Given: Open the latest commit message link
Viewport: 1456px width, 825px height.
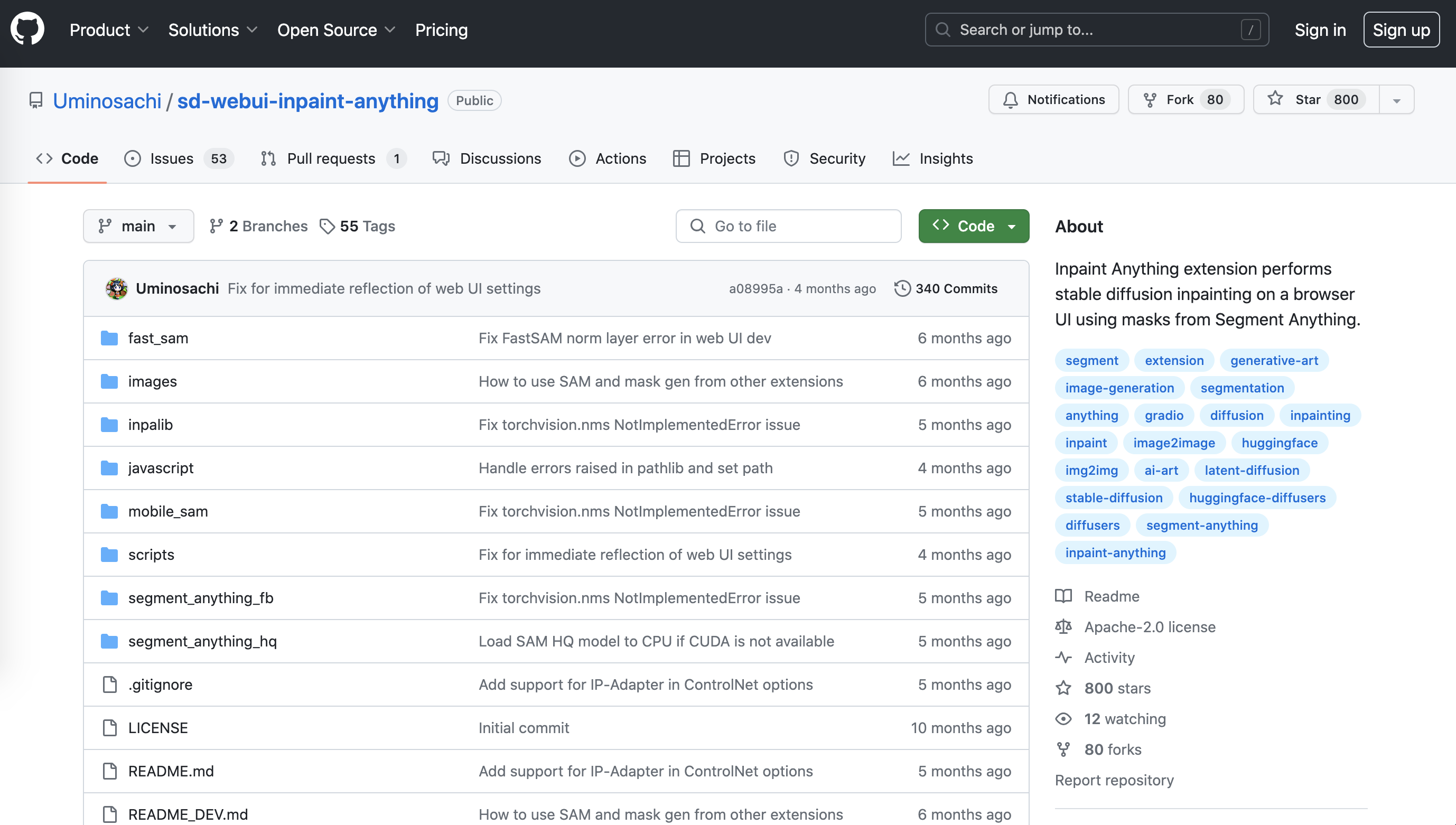Looking at the screenshot, I should (x=384, y=288).
